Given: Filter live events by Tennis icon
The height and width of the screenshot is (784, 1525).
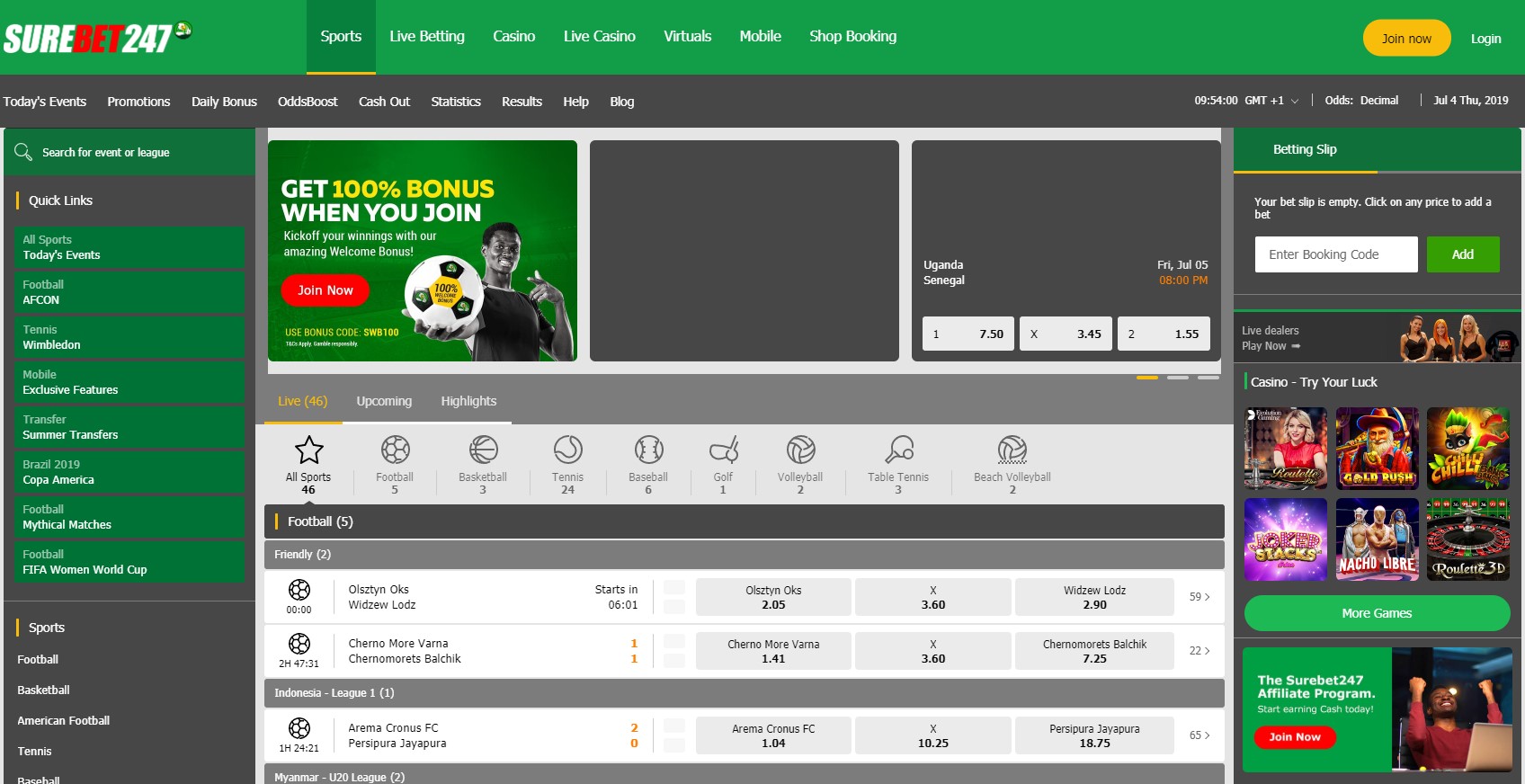Looking at the screenshot, I should (567, 450).
